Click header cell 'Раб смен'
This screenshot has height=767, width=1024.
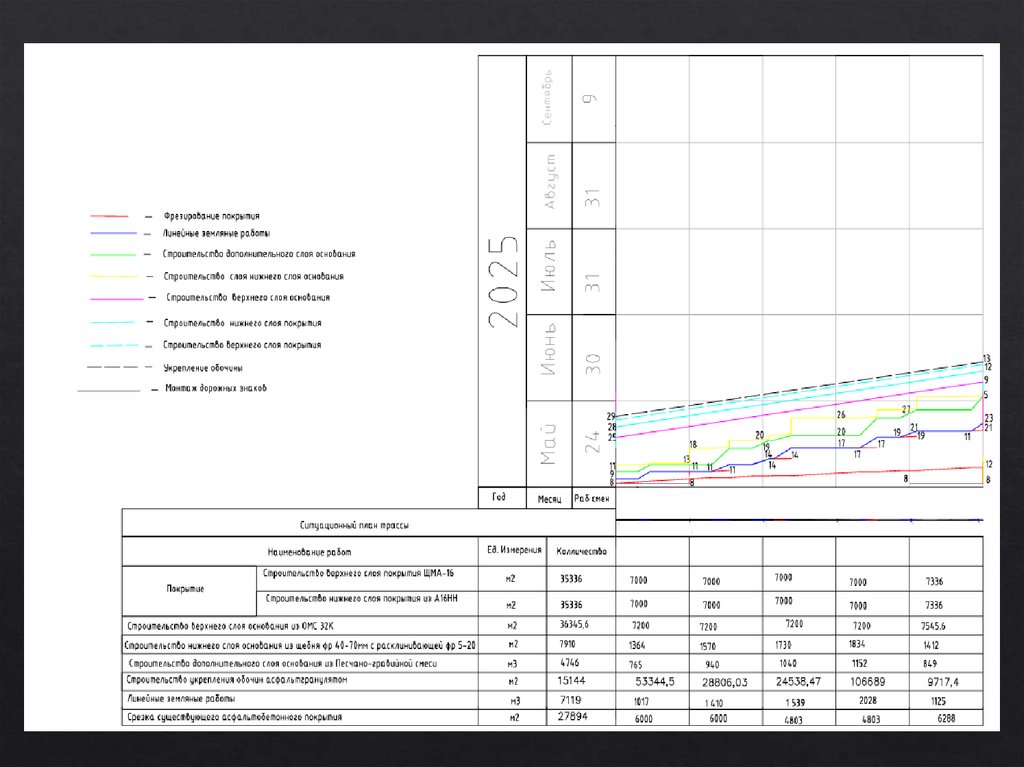[x=592, y=499]
